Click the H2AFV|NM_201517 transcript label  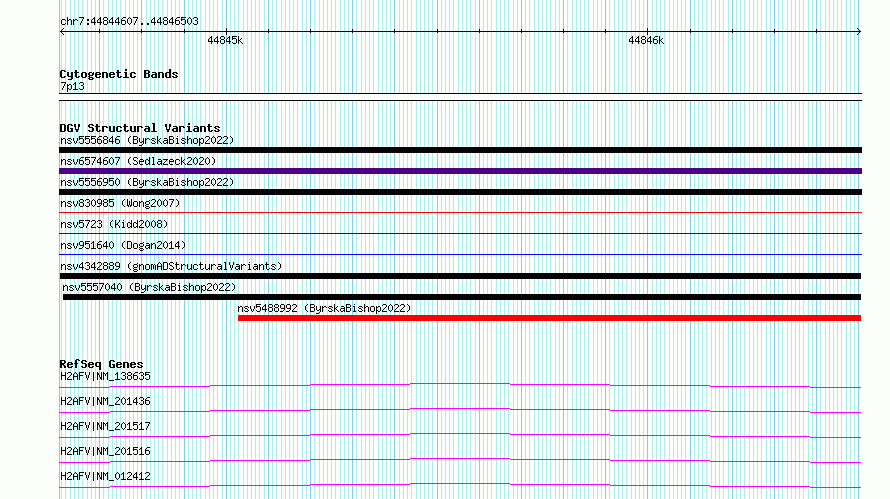click(106, 426)
